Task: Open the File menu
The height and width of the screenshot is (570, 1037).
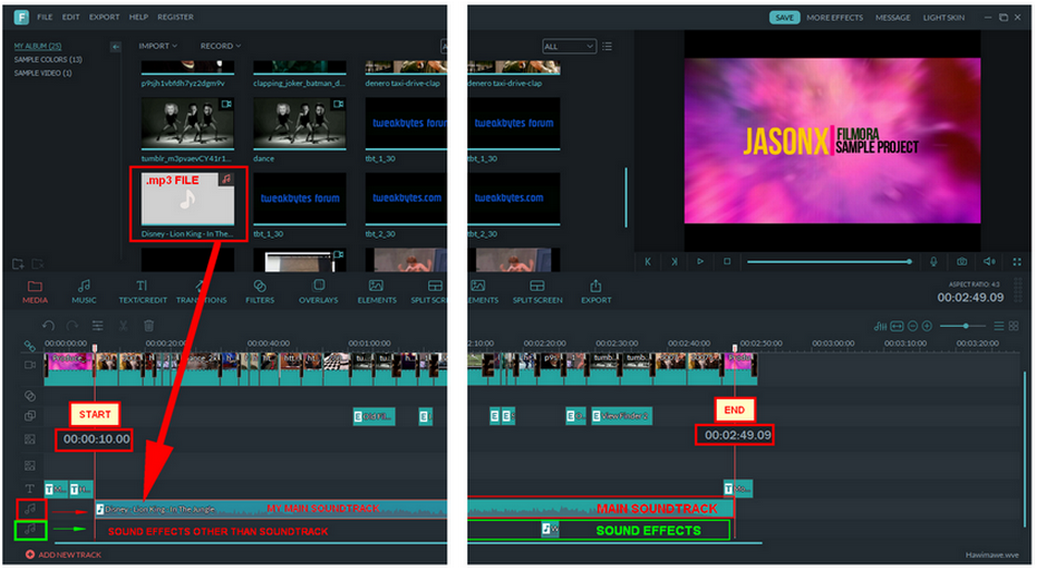Action: (45, 18)
